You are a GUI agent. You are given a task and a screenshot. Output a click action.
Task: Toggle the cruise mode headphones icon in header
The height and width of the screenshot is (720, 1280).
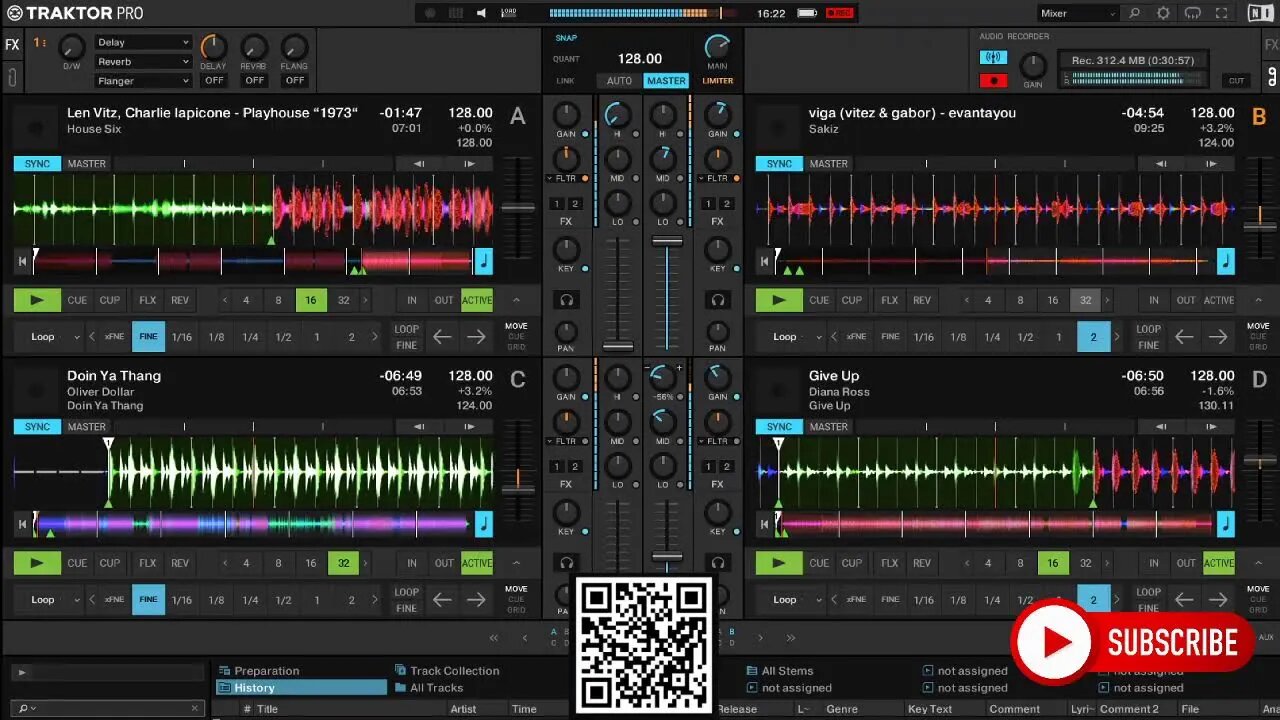click(x=1192, y=13)
